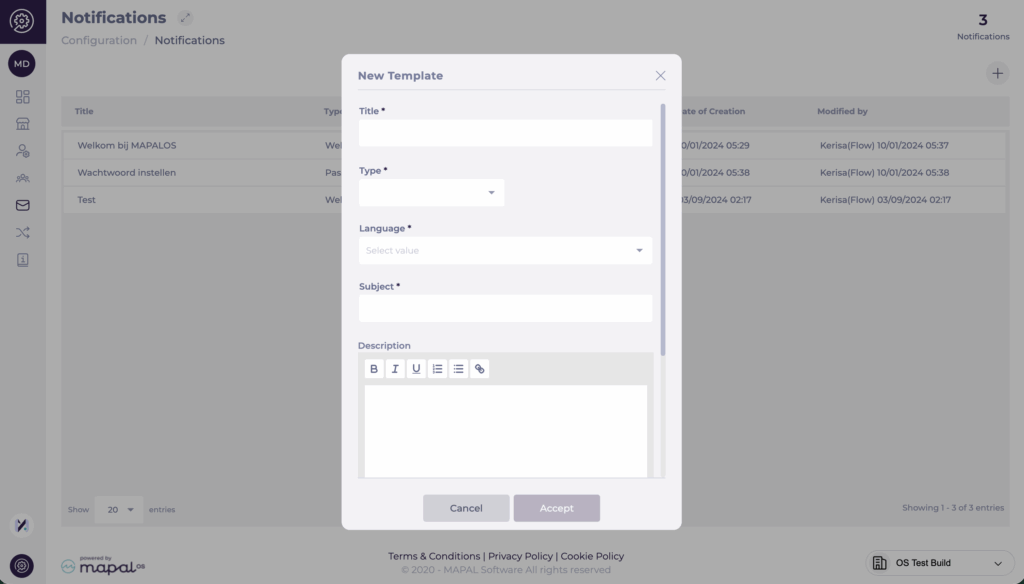Click the New Template dialog scrollbar
1024x584 pixels.
tap(662, 230)
